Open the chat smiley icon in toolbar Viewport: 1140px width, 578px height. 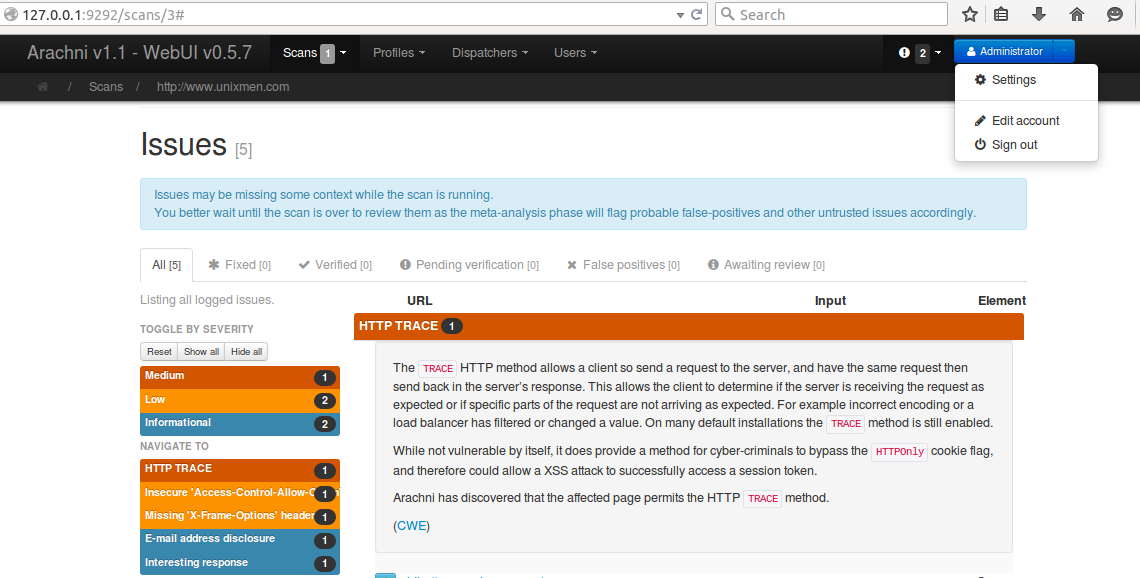click(x=1115, y=14)
